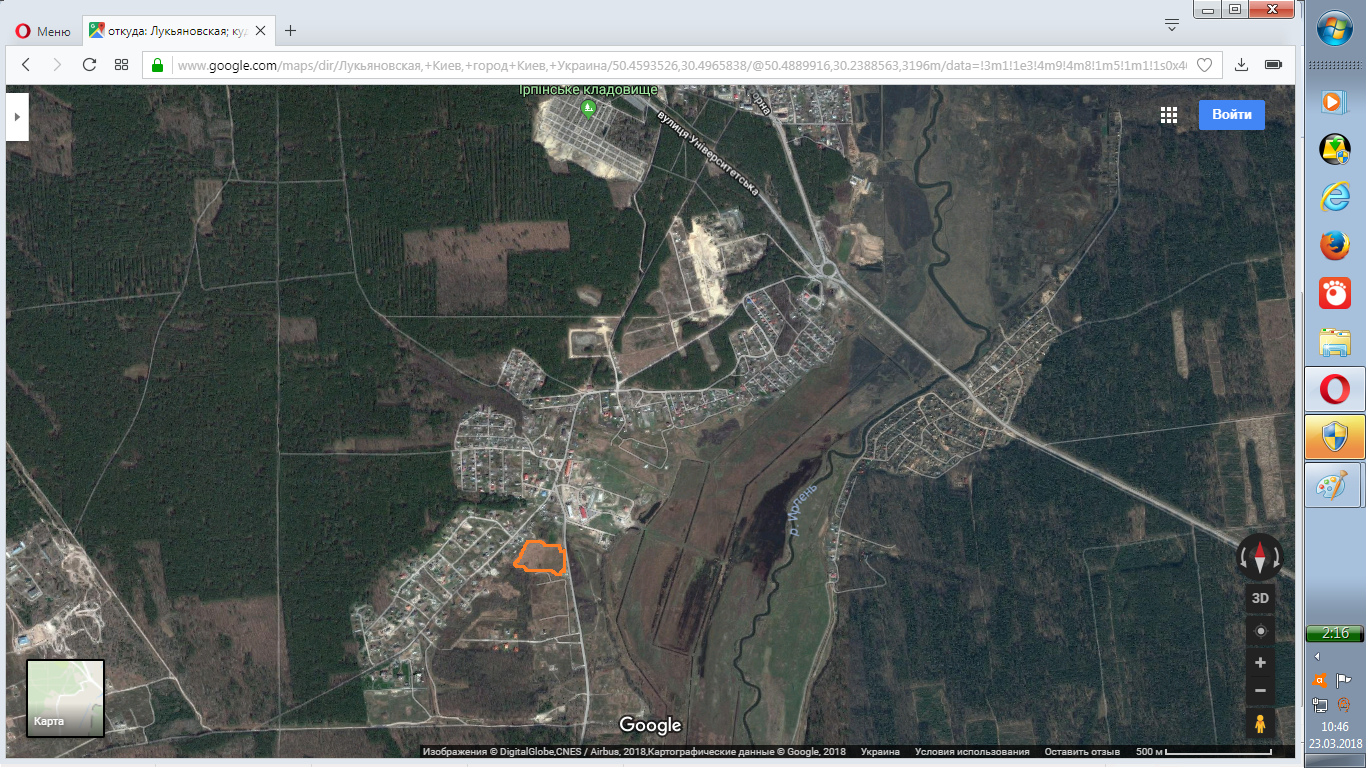Add page to bookmarks with heart icon
The image size is (1366, 768).
[x=1205, y=65]
